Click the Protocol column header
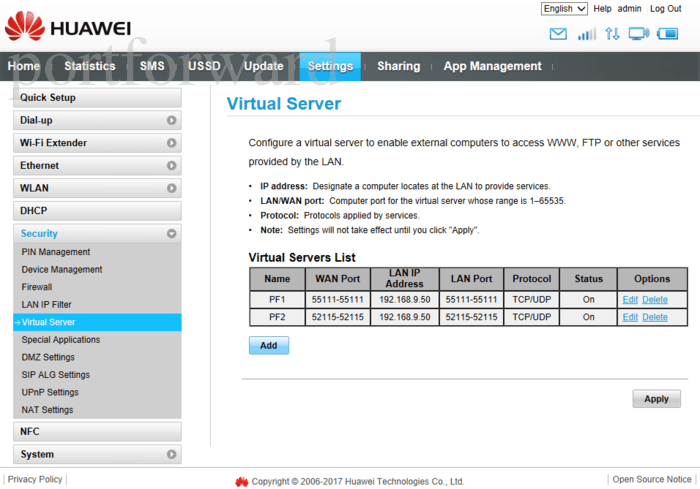This screenshot has width=700, height=489. pos(531,279)
